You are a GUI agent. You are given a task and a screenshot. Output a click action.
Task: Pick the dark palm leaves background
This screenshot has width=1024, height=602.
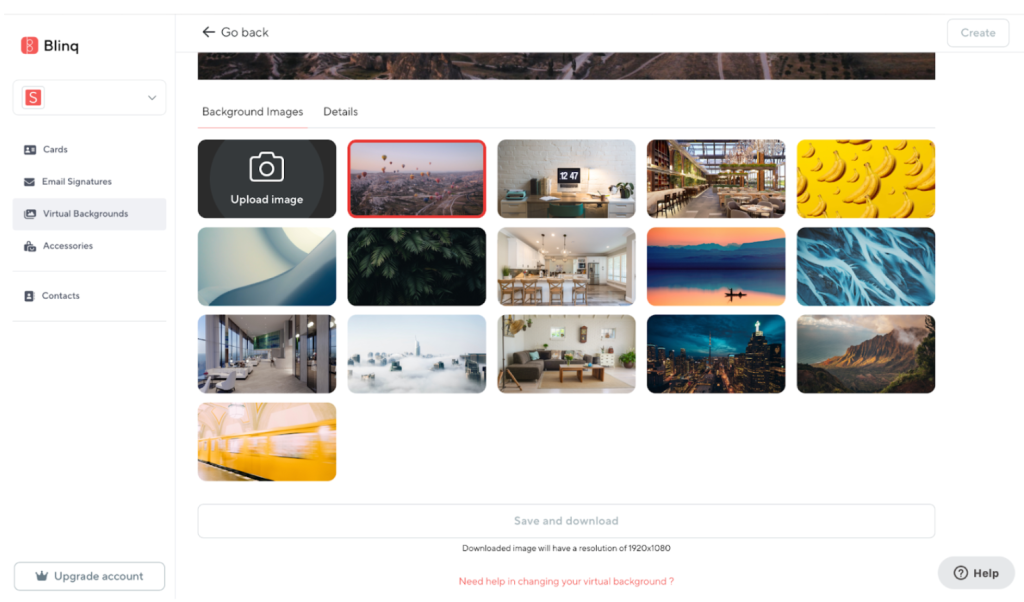(x=416, y=267)
